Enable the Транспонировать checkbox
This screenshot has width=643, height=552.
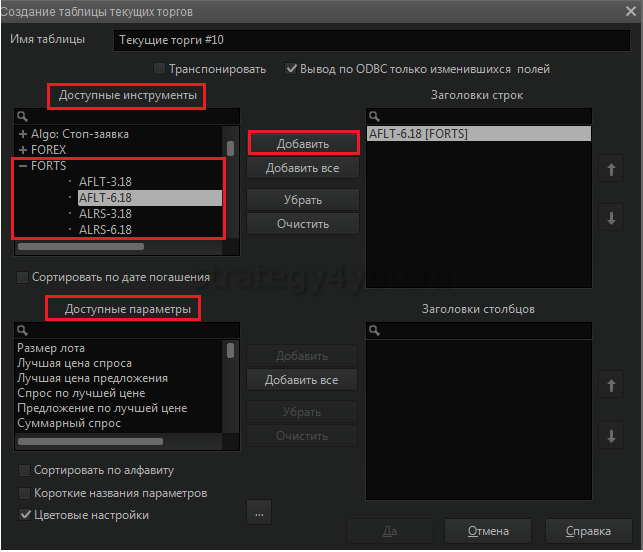tap(160, 69)
